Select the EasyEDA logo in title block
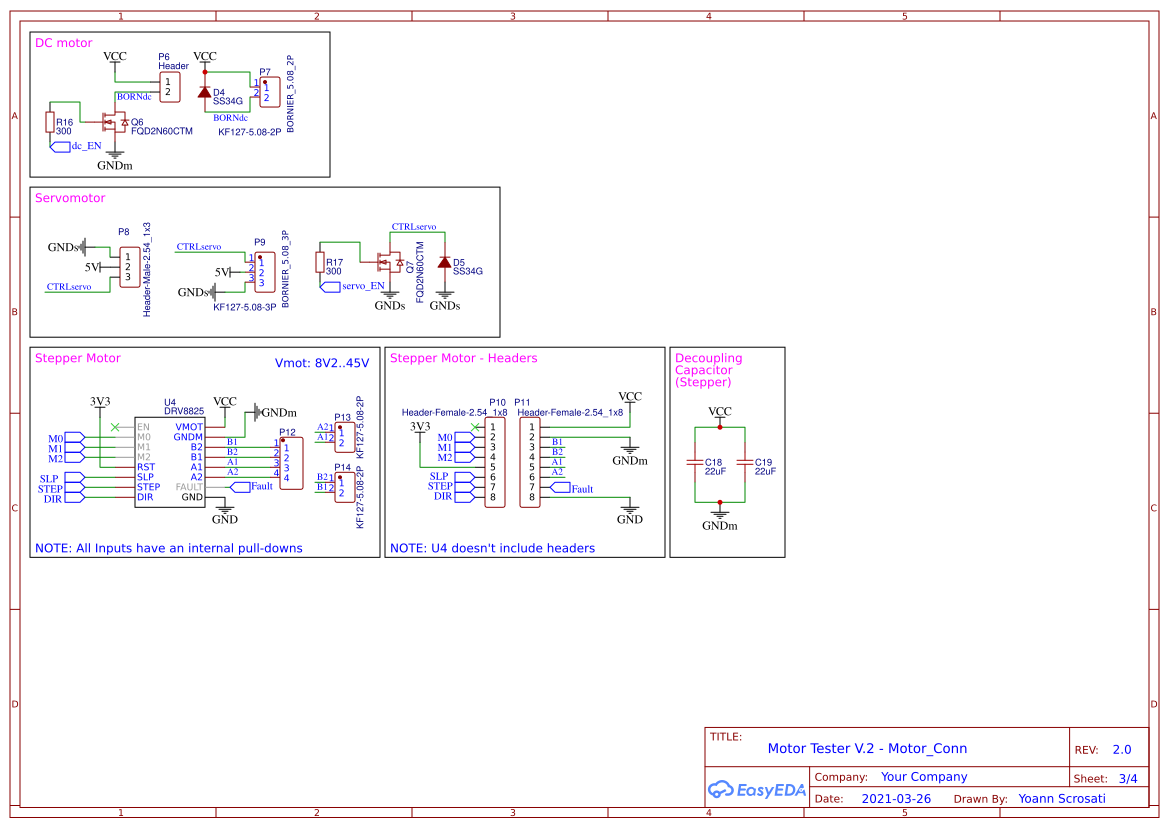The image size is (1169, 828). pyautogui.click(x=757, y=790)
